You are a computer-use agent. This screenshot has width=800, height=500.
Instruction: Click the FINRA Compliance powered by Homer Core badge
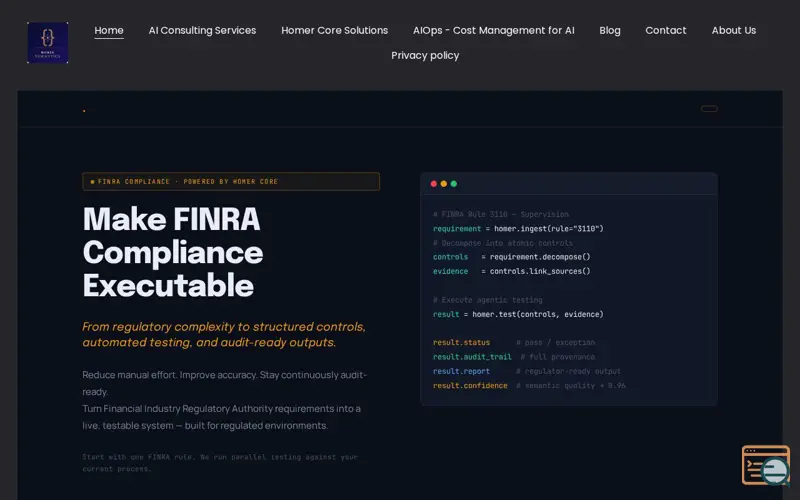click(231, 182)
